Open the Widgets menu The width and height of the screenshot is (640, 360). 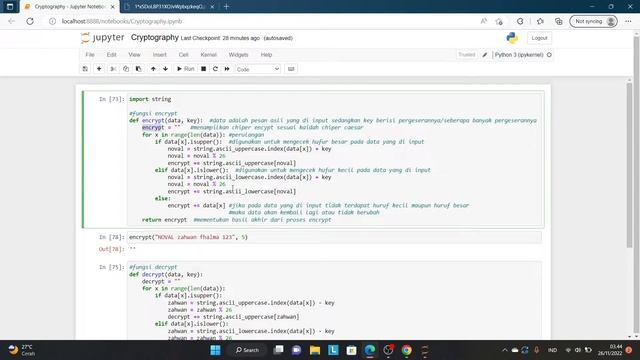pyautogui.click(x=238, y=55)
